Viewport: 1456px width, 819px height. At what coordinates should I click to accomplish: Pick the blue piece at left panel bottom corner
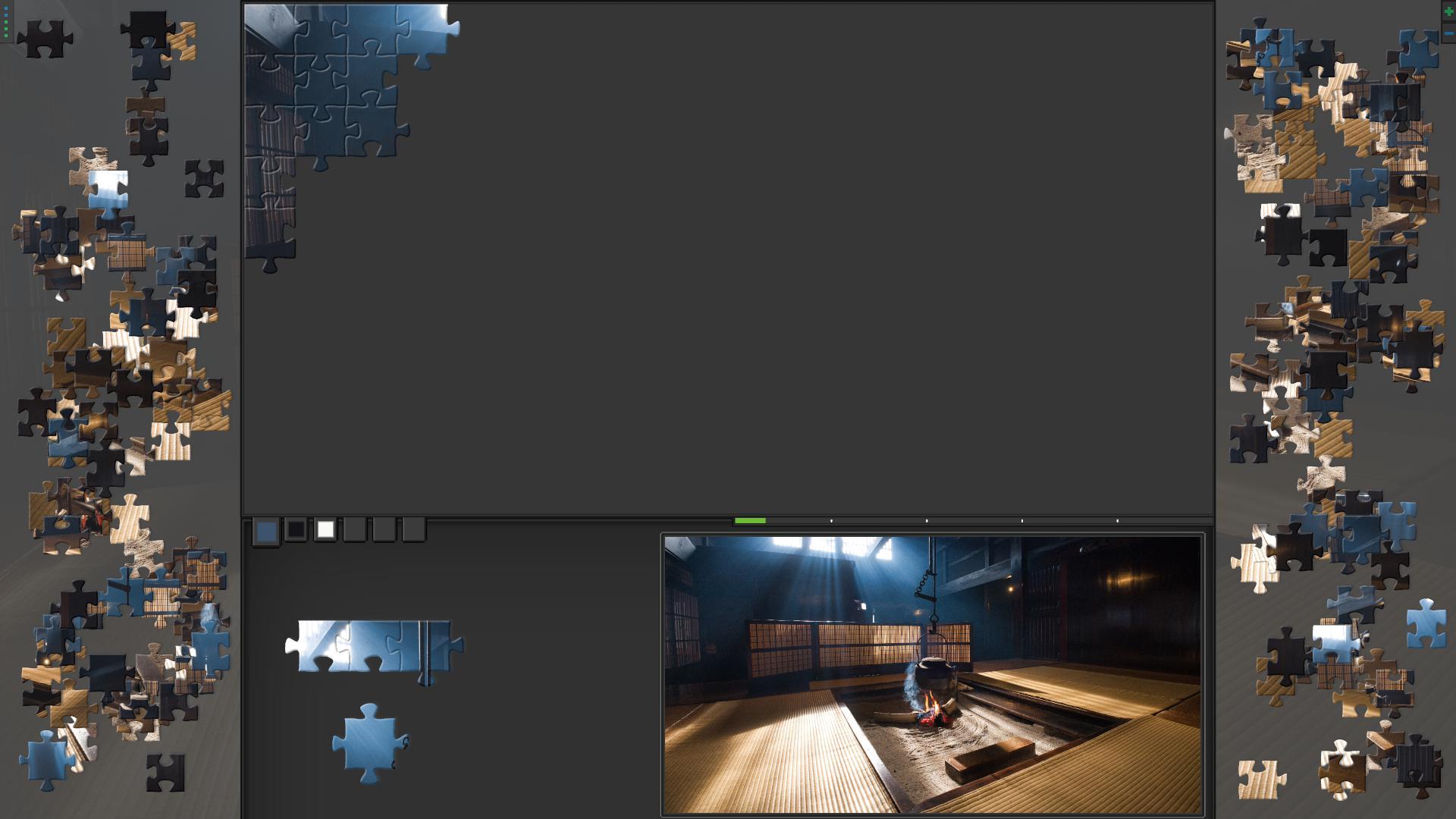47,760
